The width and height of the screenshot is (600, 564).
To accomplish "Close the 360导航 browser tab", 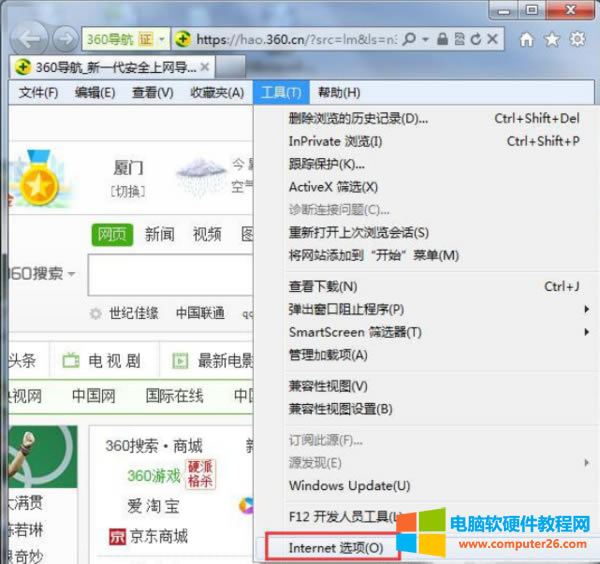I will coord(205,67).
